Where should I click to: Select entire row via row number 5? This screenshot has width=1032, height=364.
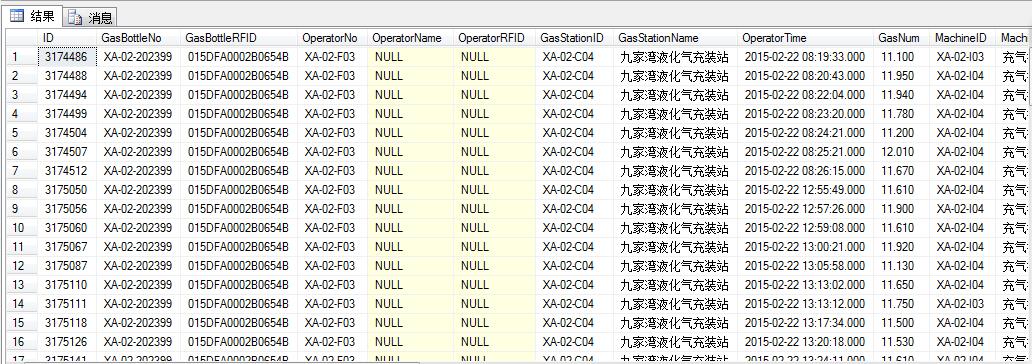[x=22, y=133]
